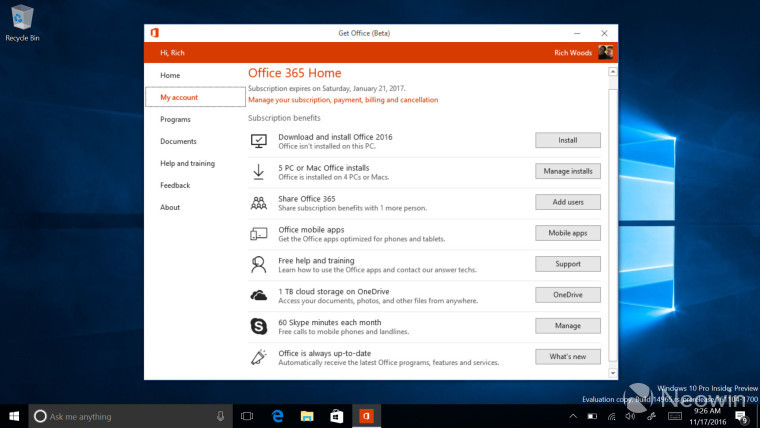Open Task View from taskbar
760x428 pixels.
coord(247,416)
